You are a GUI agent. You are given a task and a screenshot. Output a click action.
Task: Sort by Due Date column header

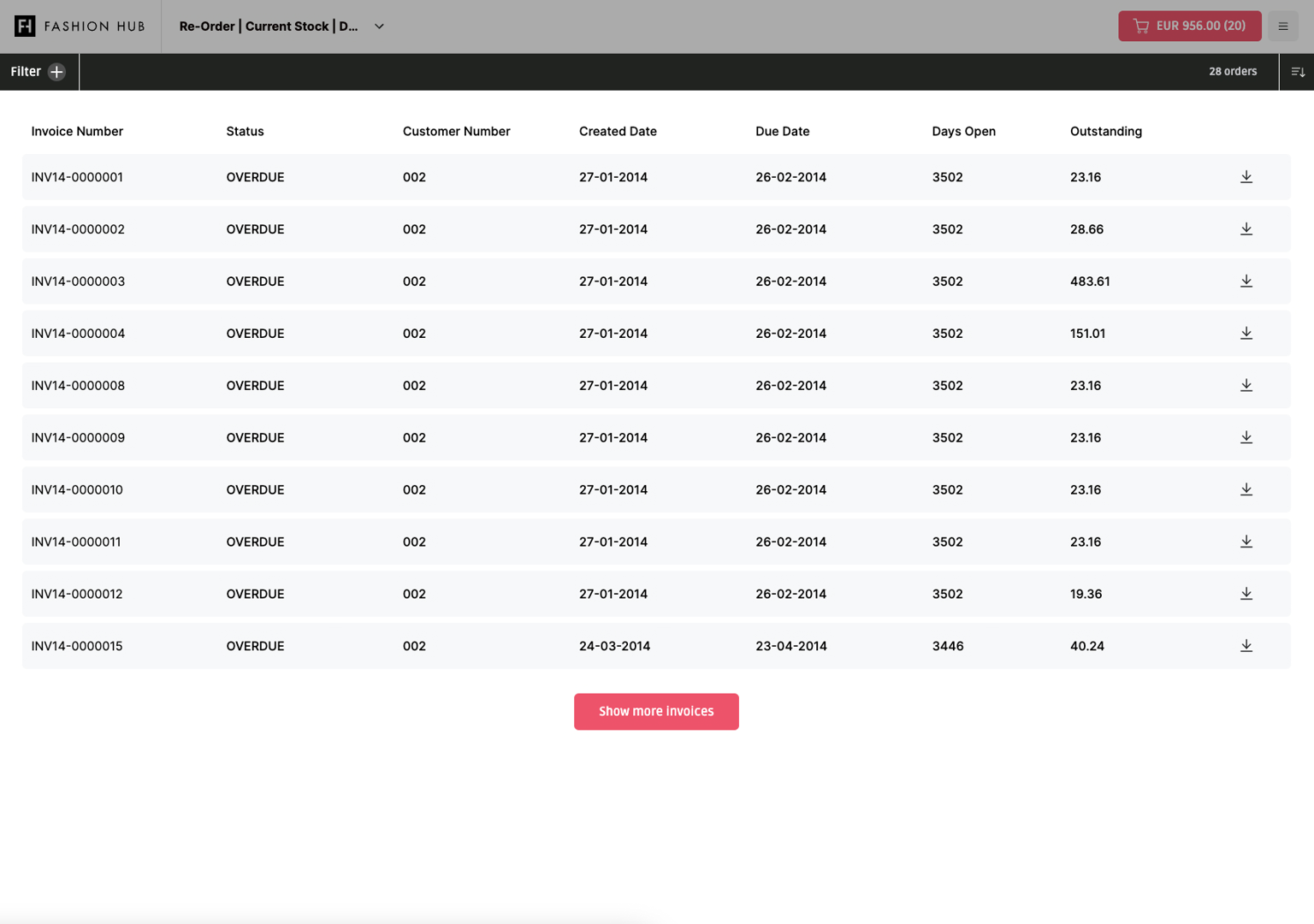pos(782,132)
